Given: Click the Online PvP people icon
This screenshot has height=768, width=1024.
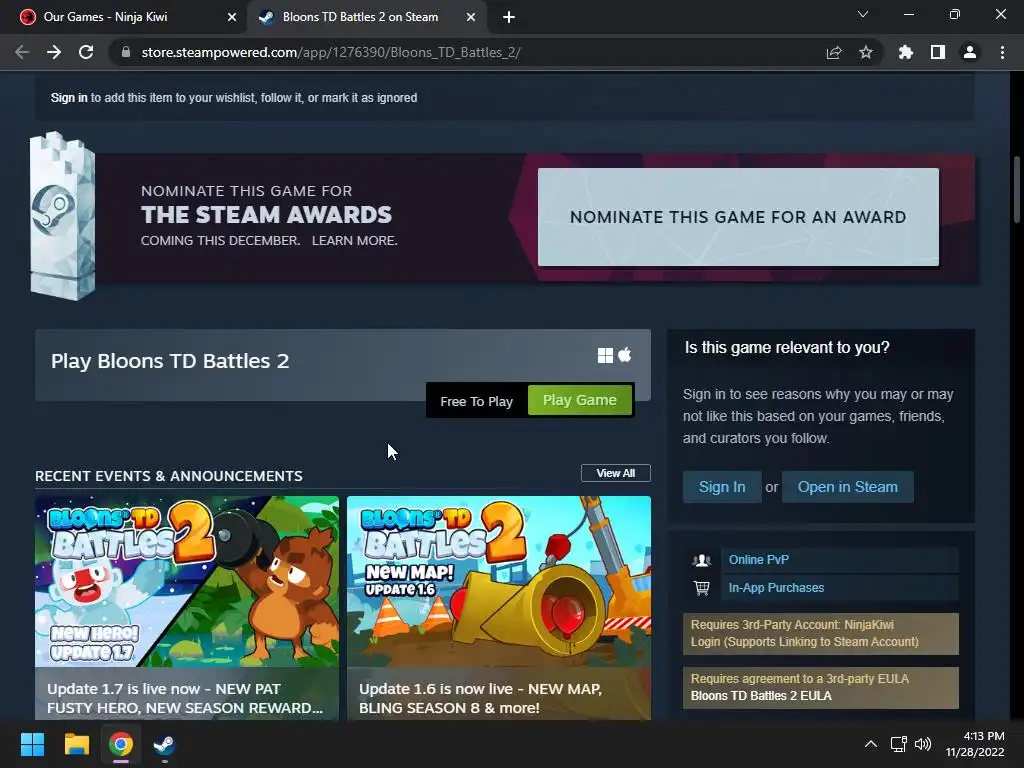Looking at the screenshot, I should (701, 560).
